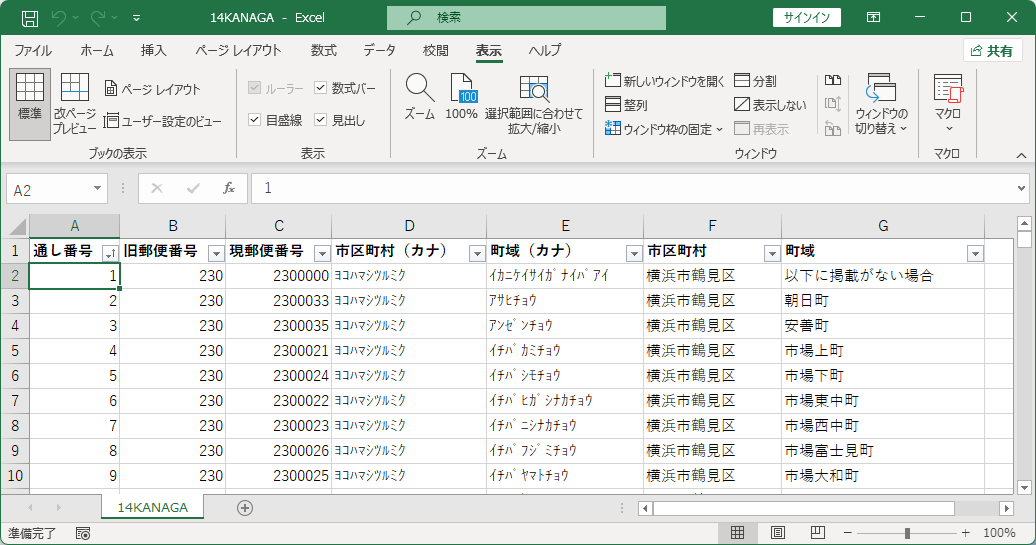Open 市区町村（カナ） filter dropdown

tap(477, 253)
